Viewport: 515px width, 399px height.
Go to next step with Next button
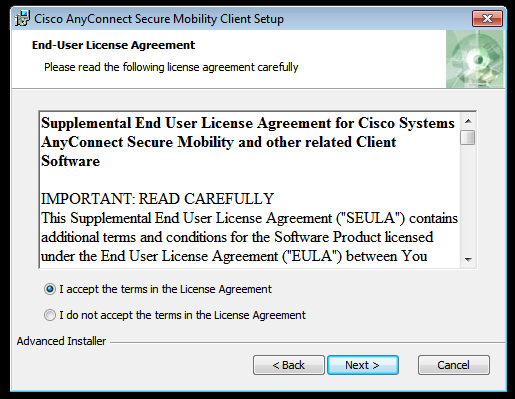click(x=363, y=365)
